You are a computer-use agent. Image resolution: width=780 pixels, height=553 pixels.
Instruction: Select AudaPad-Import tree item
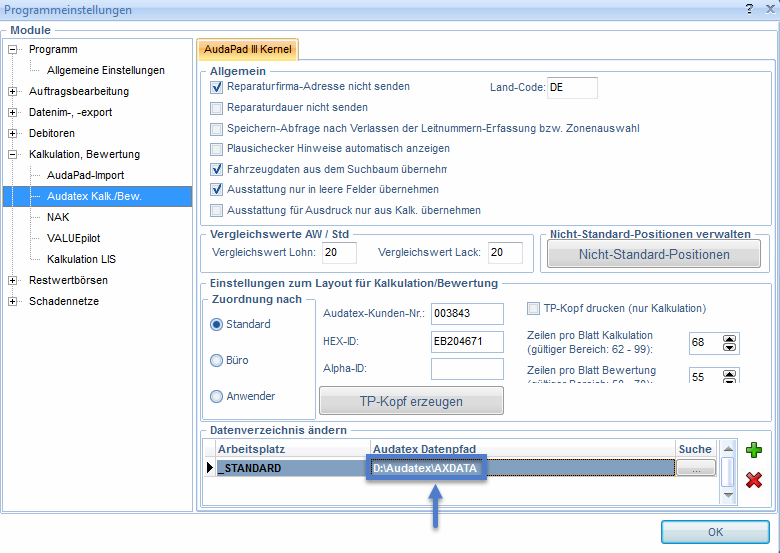pyautogui.click(x=85, y=175)
